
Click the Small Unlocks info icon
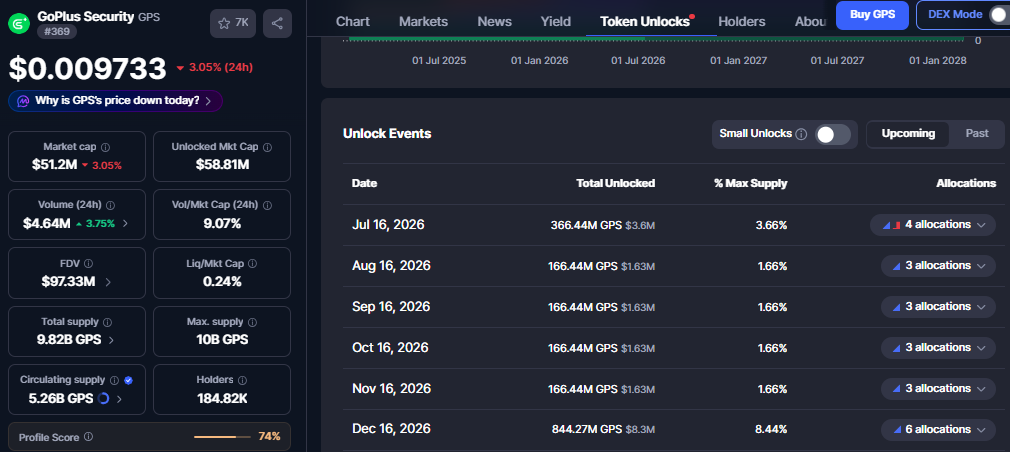point(801,134)
